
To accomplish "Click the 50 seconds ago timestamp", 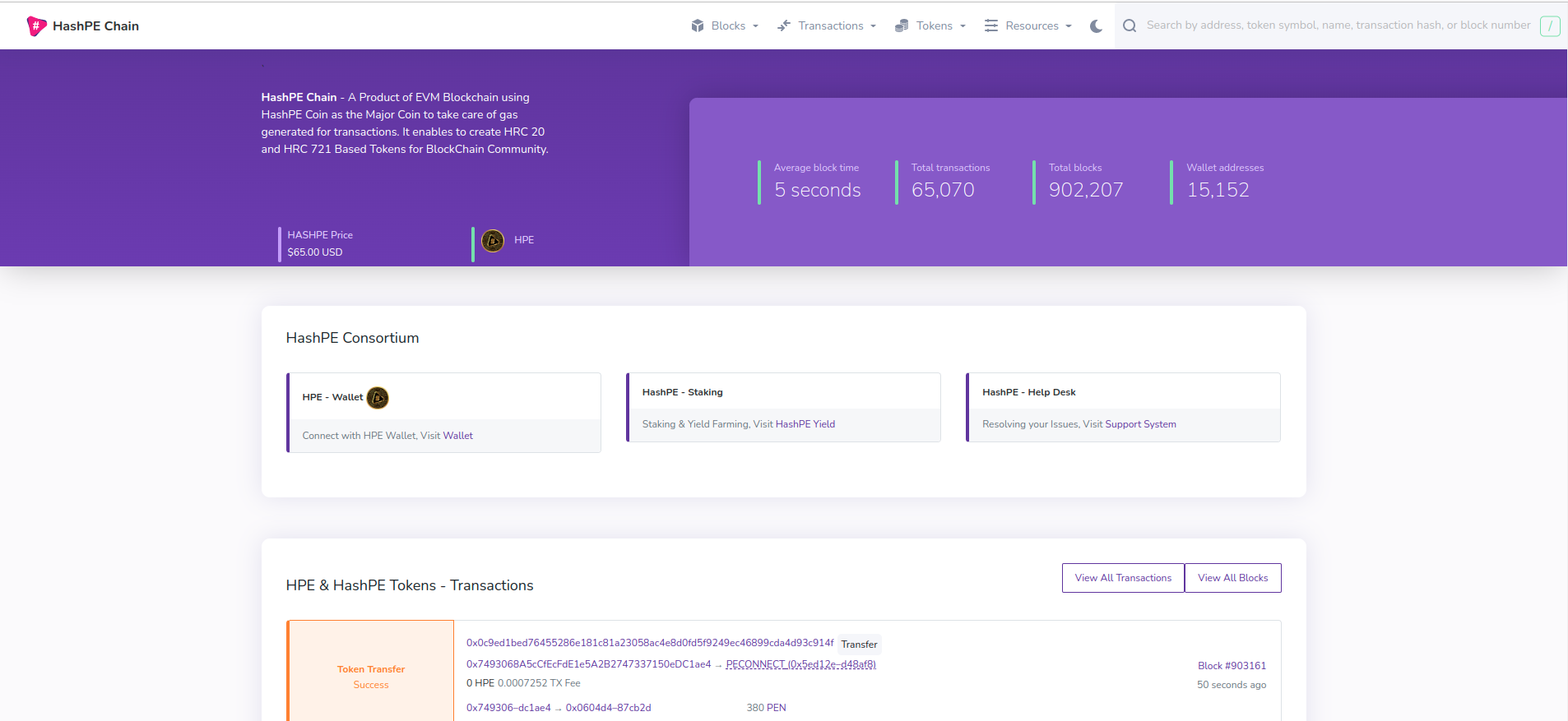I will [1232, 685].
